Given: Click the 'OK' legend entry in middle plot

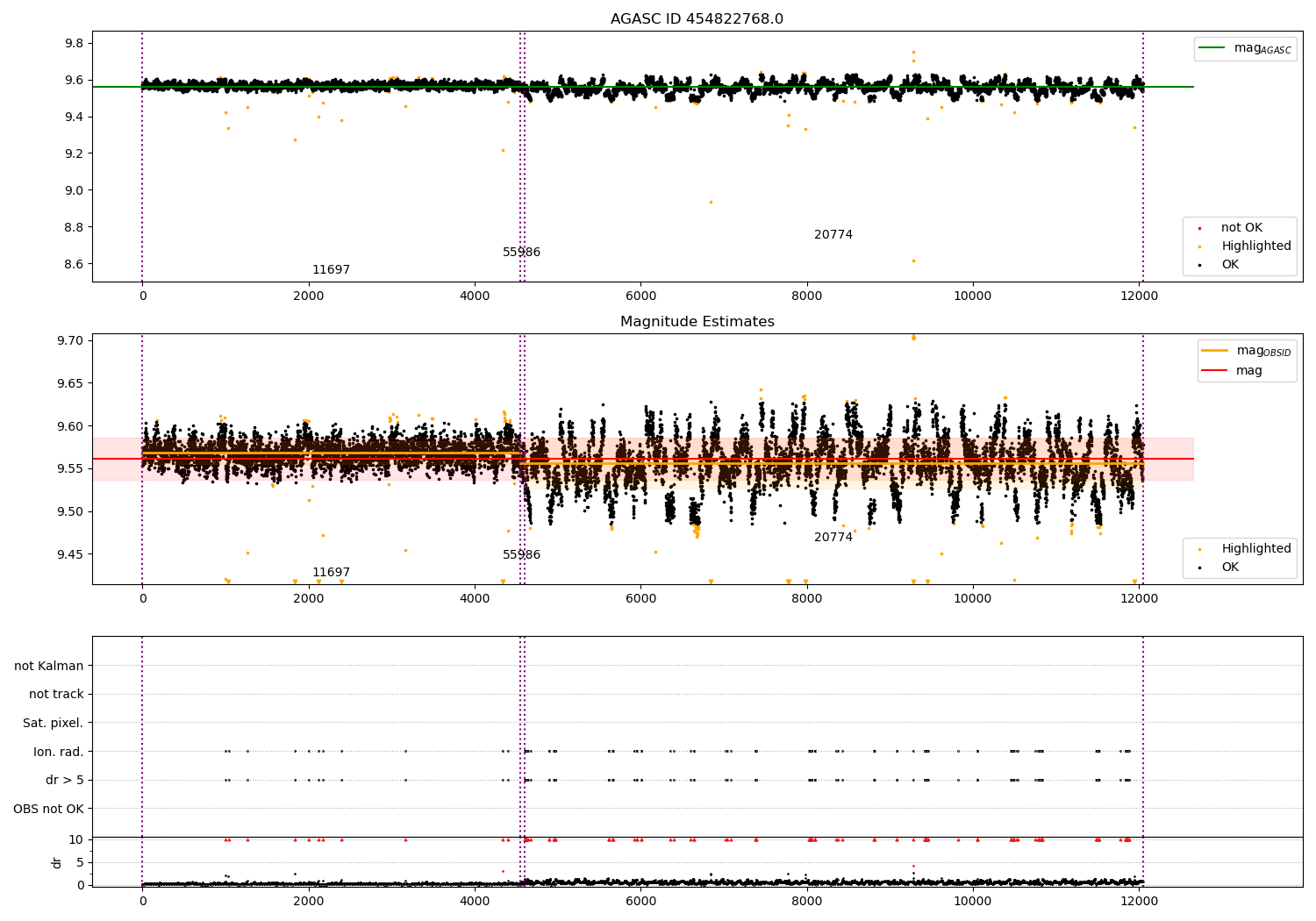Looking at the screenshot, I should click(x=1230, y=568).
